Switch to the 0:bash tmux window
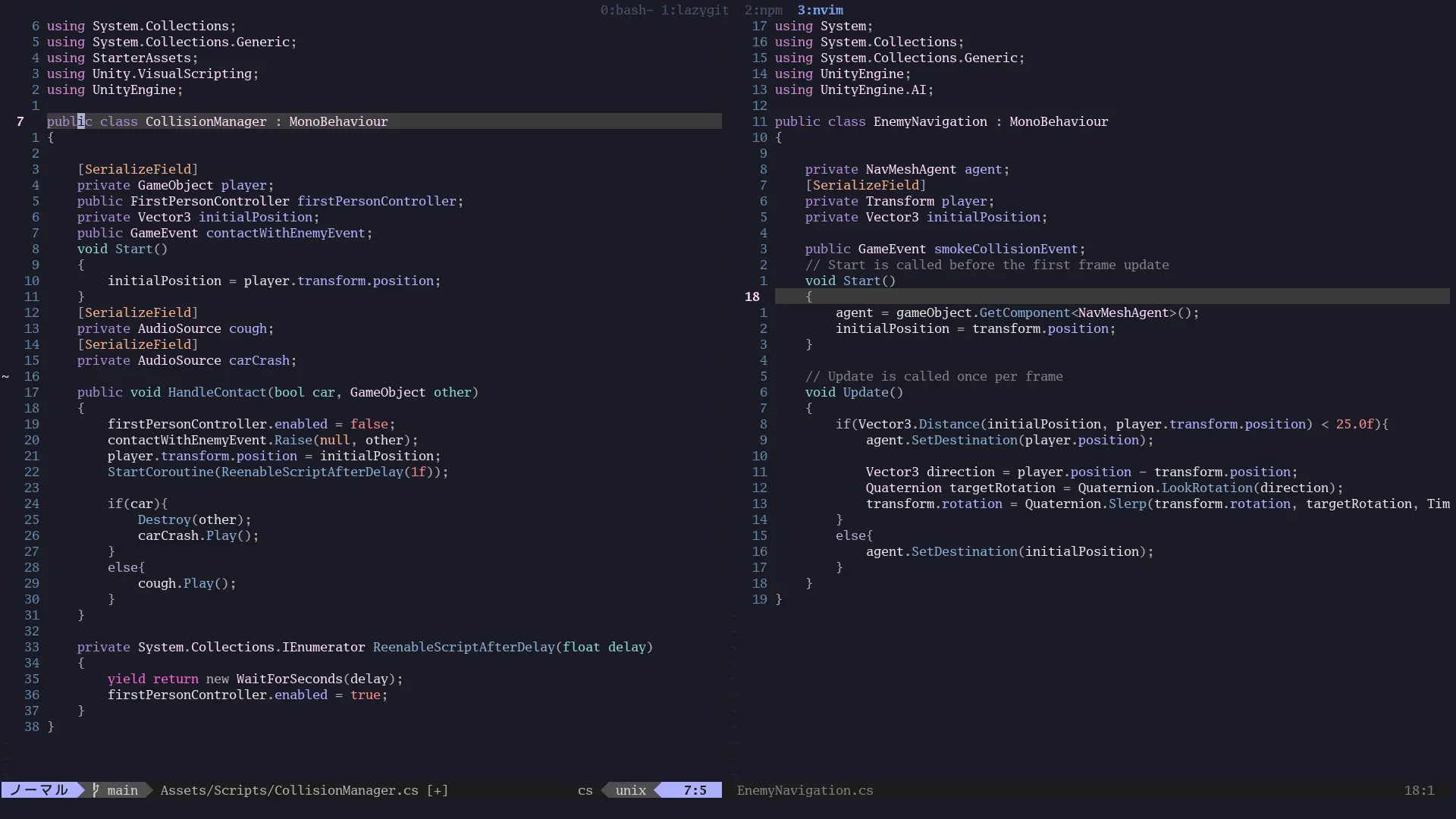The image size is (1456, 819). pyautogui.click(x=626, y=10)
